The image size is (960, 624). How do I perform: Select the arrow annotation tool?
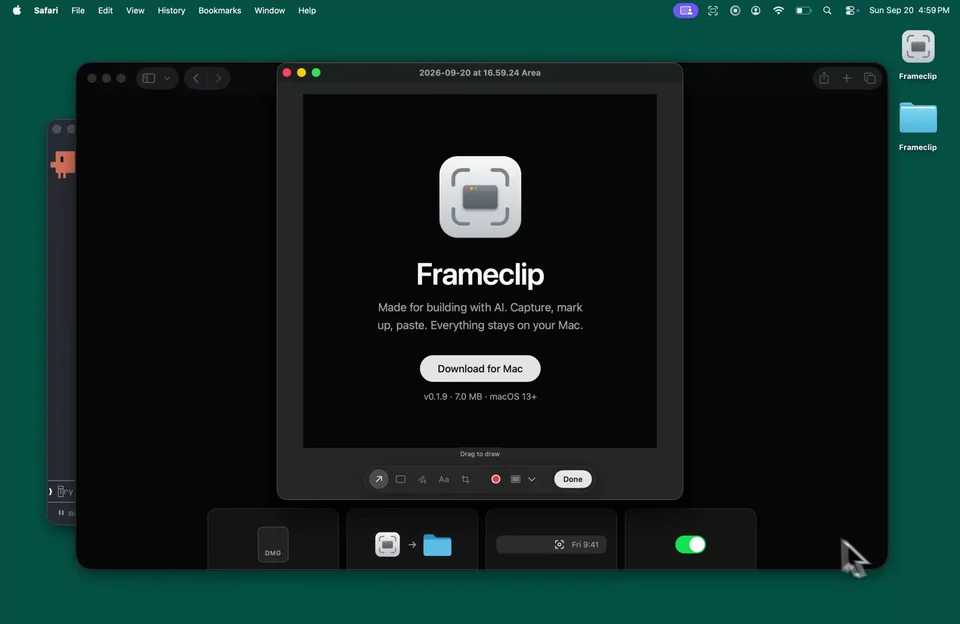pyautogui.click(x=378, y=479)
